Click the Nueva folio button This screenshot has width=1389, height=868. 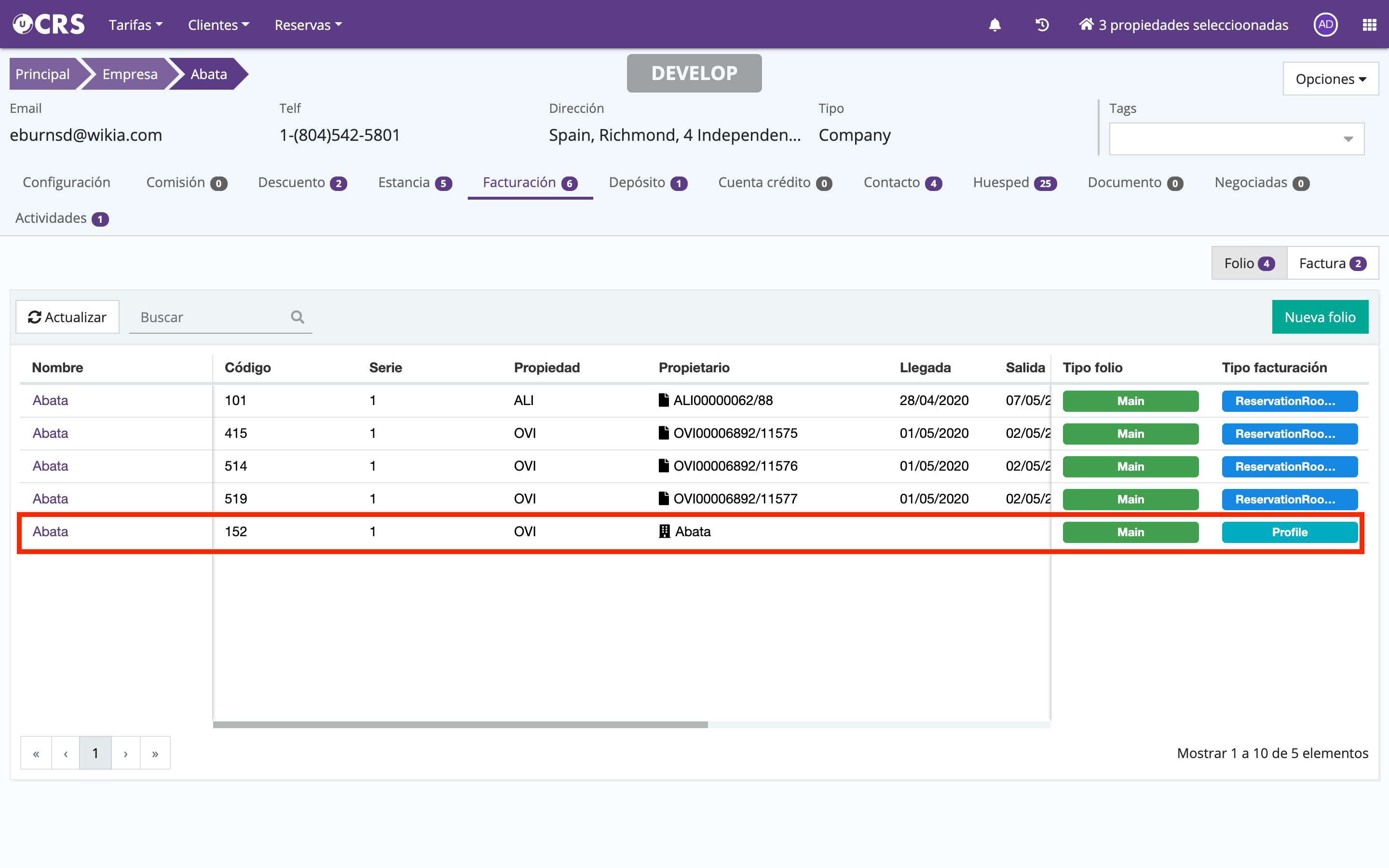[x=1320, y=317]
